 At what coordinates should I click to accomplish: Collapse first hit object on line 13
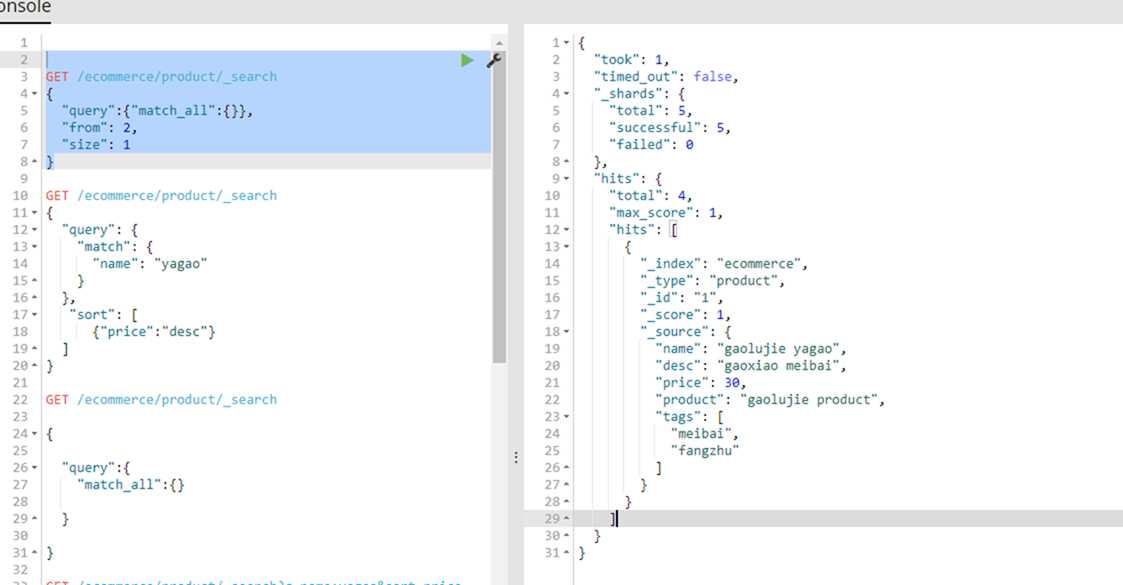(567, 247)
